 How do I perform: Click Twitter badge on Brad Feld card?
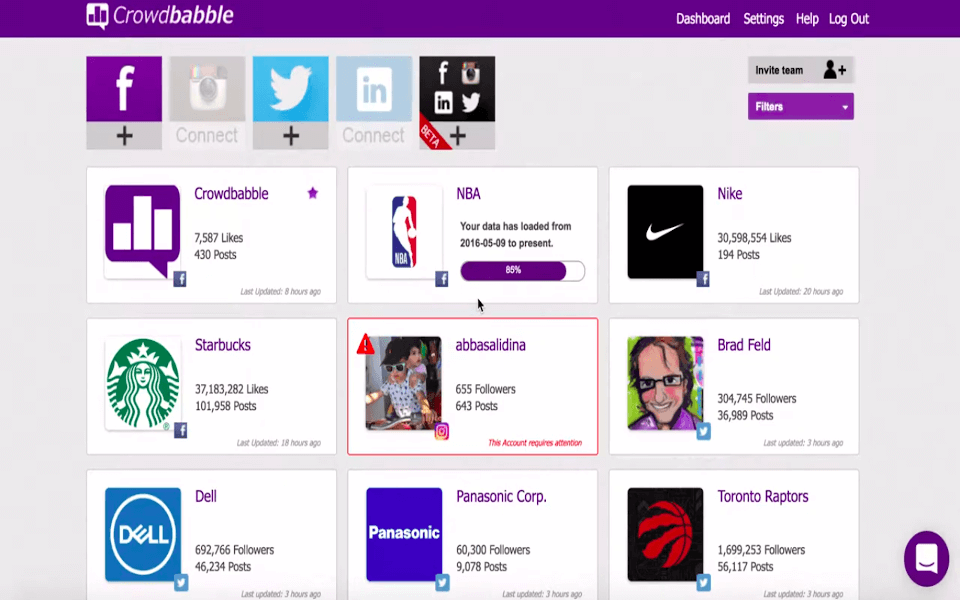703,431
